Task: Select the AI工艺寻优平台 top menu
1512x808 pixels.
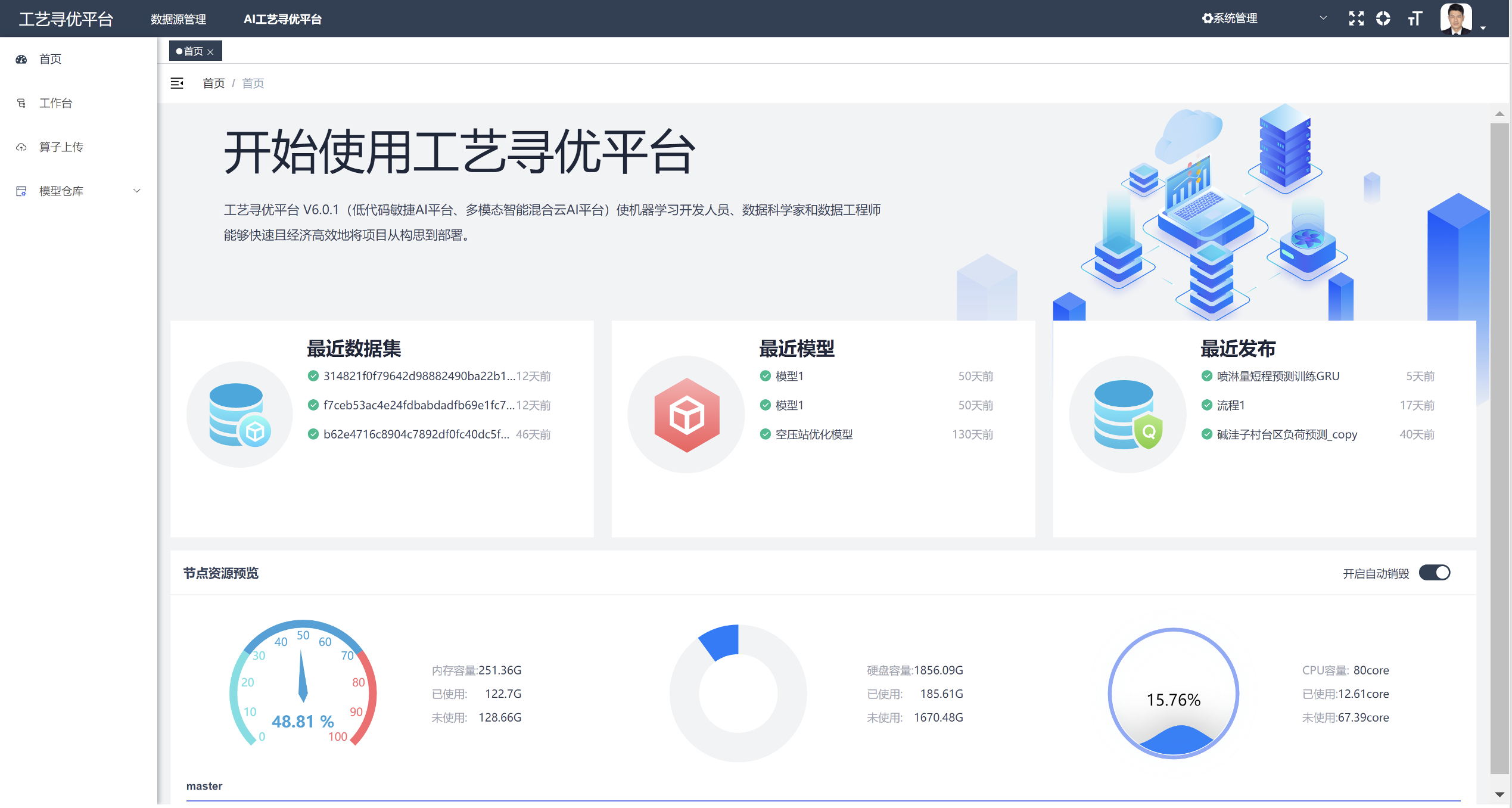Action: pyautogui.click(x=282, y=19)
